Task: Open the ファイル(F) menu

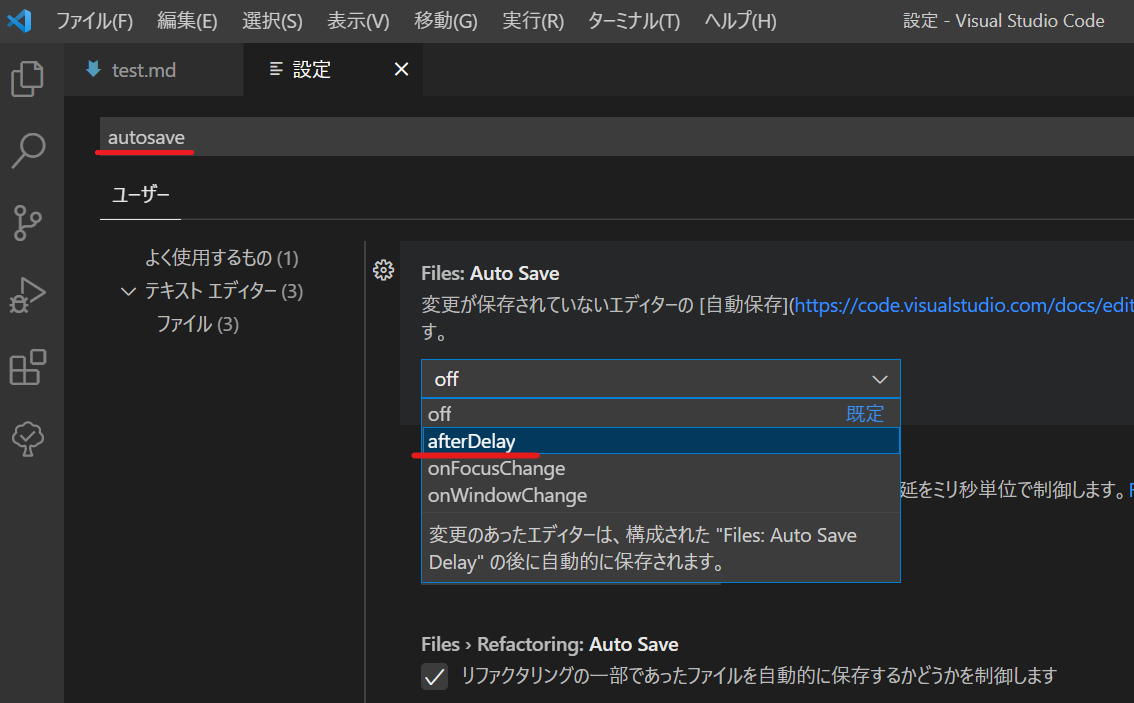Action: tap(94, 21)
